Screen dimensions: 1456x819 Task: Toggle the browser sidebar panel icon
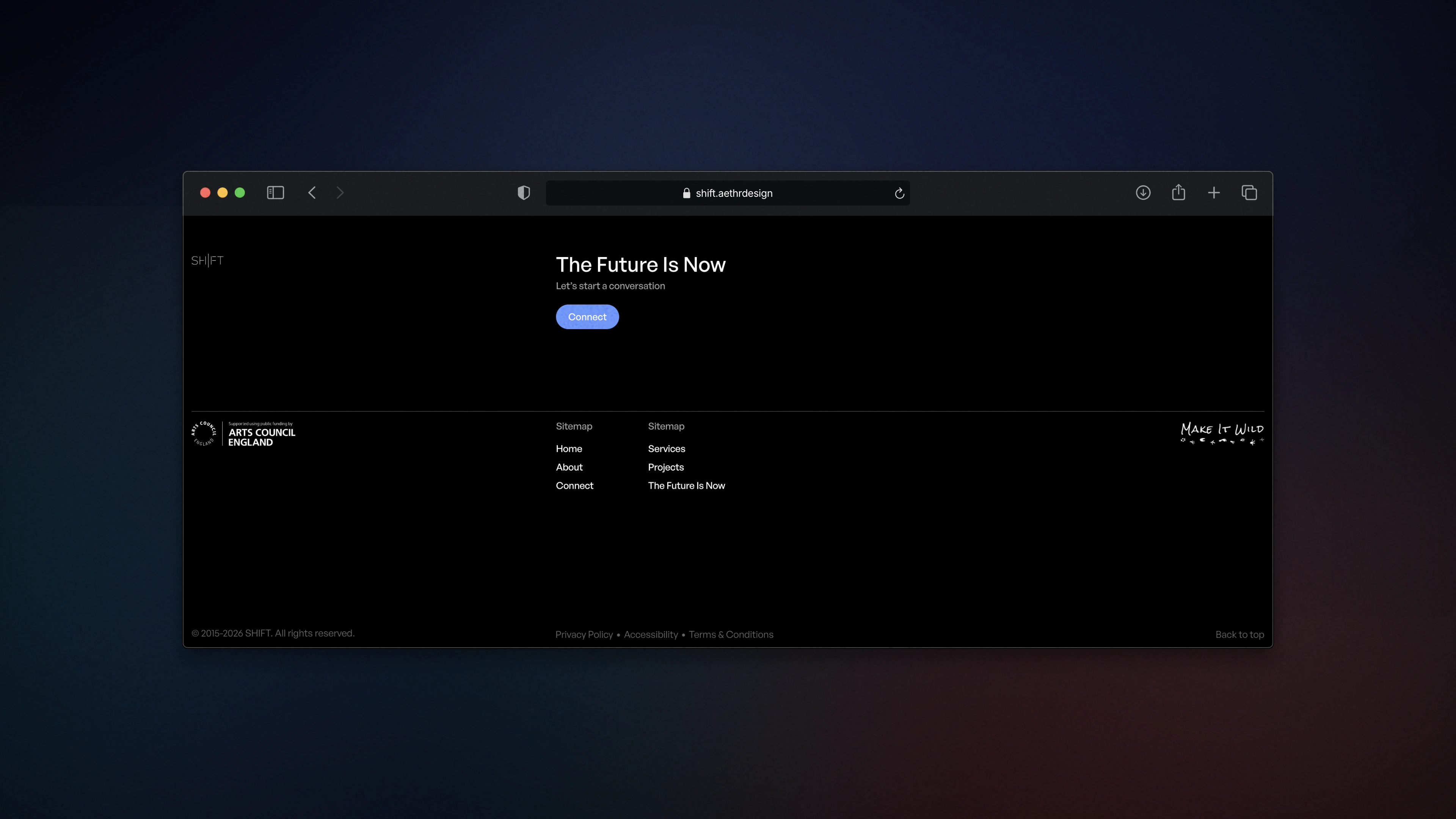tap(275, 193)
